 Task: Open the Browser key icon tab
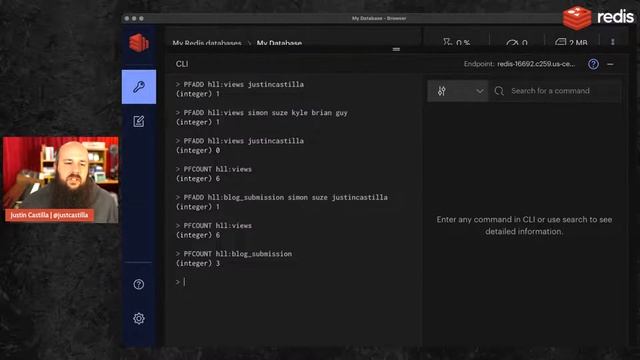coord(139,87)
